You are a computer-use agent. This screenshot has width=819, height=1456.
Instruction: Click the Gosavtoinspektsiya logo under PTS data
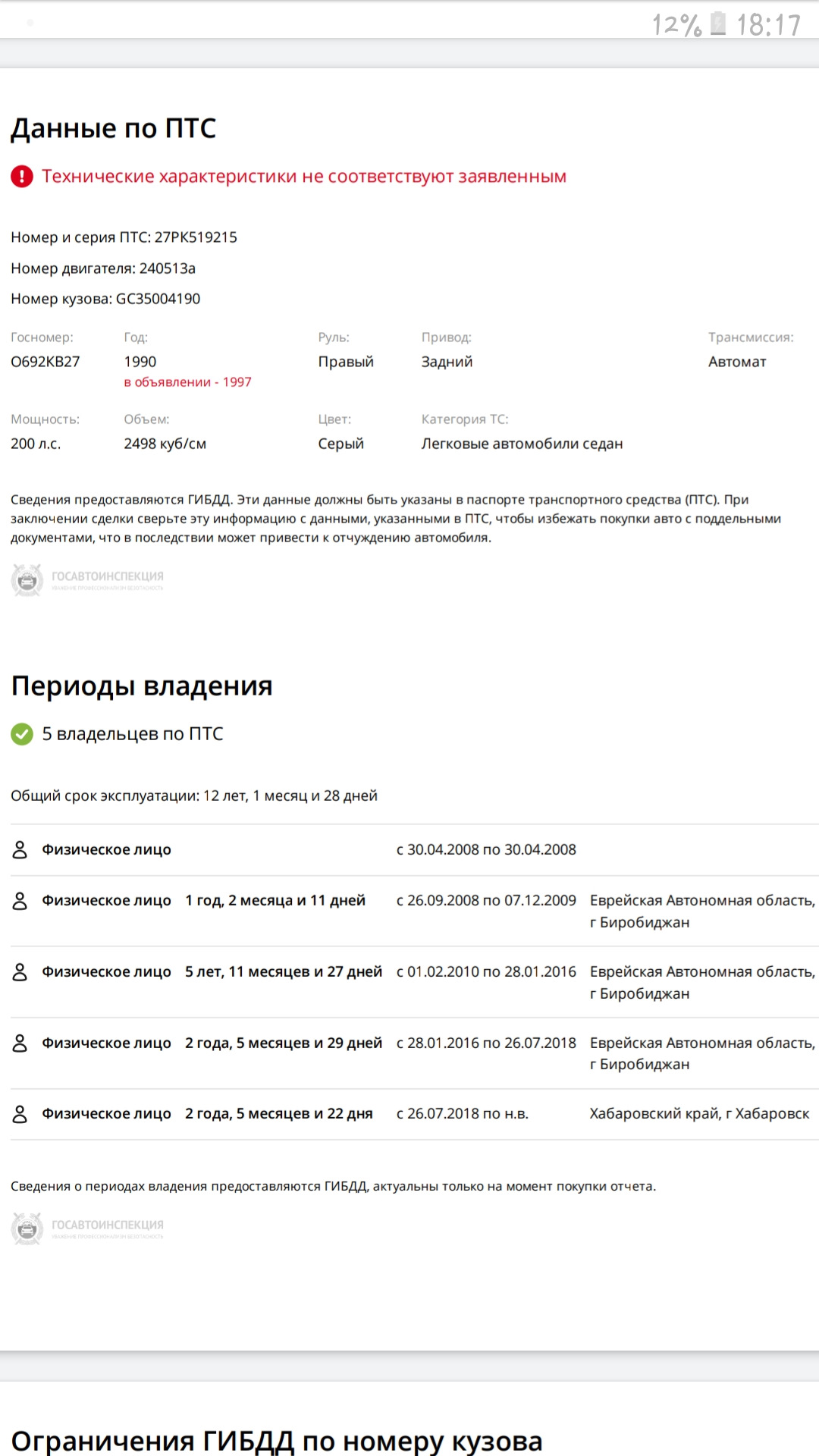point(87,580)
